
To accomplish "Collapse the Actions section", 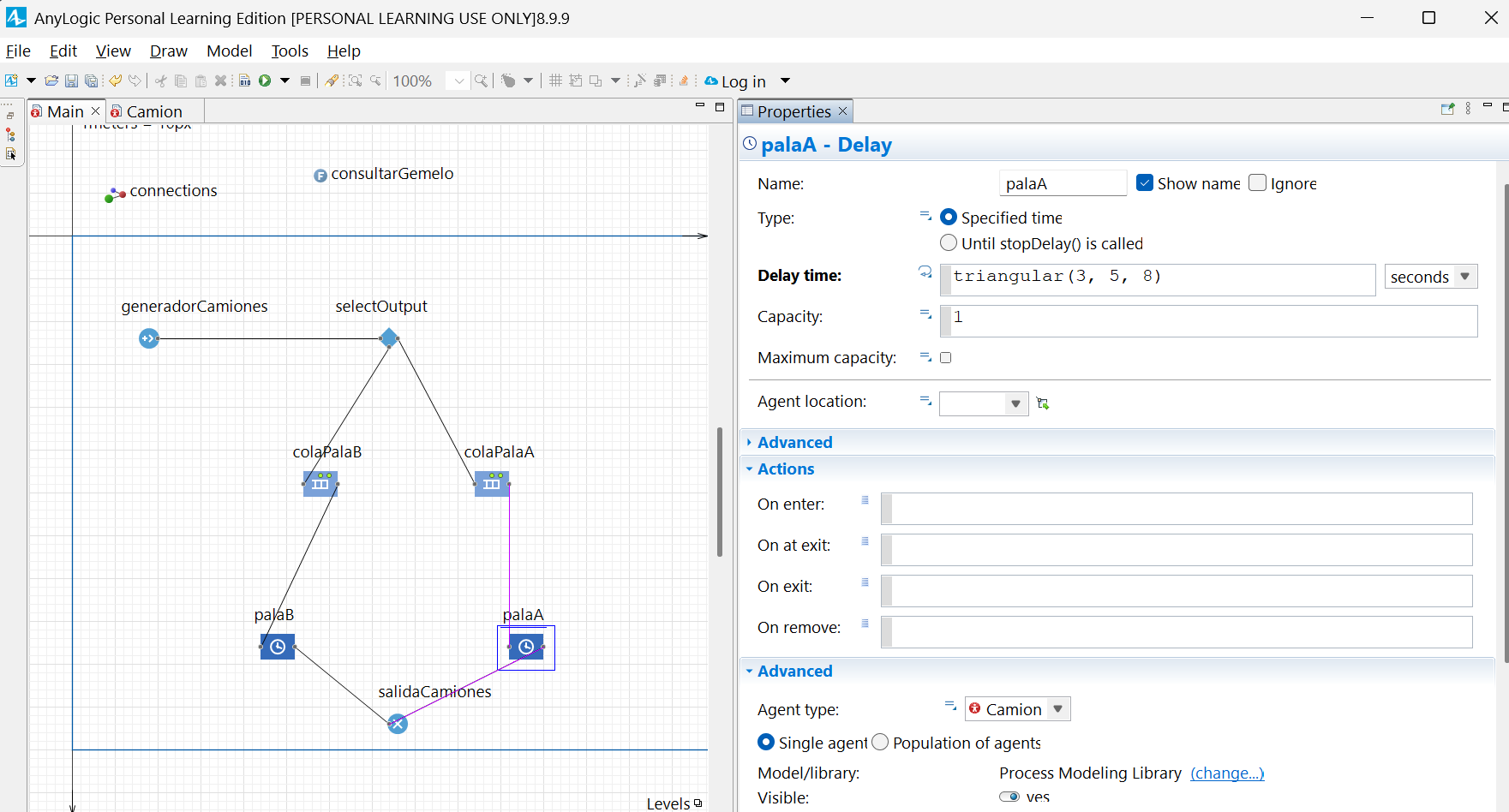I will click(x=785, y=469).
